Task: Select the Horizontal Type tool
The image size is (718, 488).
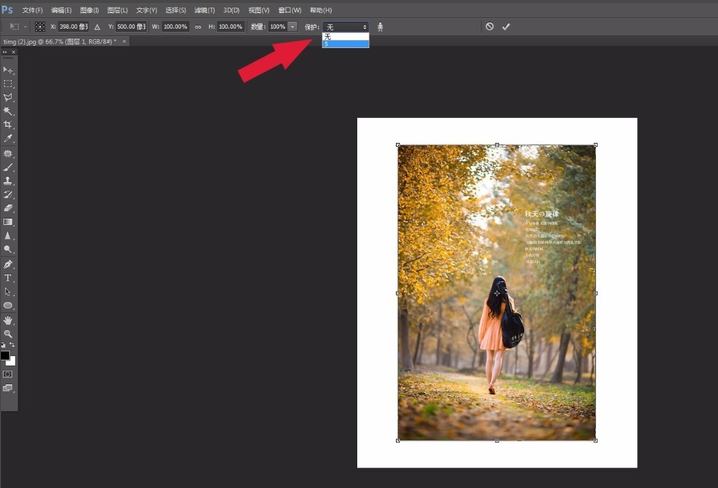Action: [x=8, y=277]
